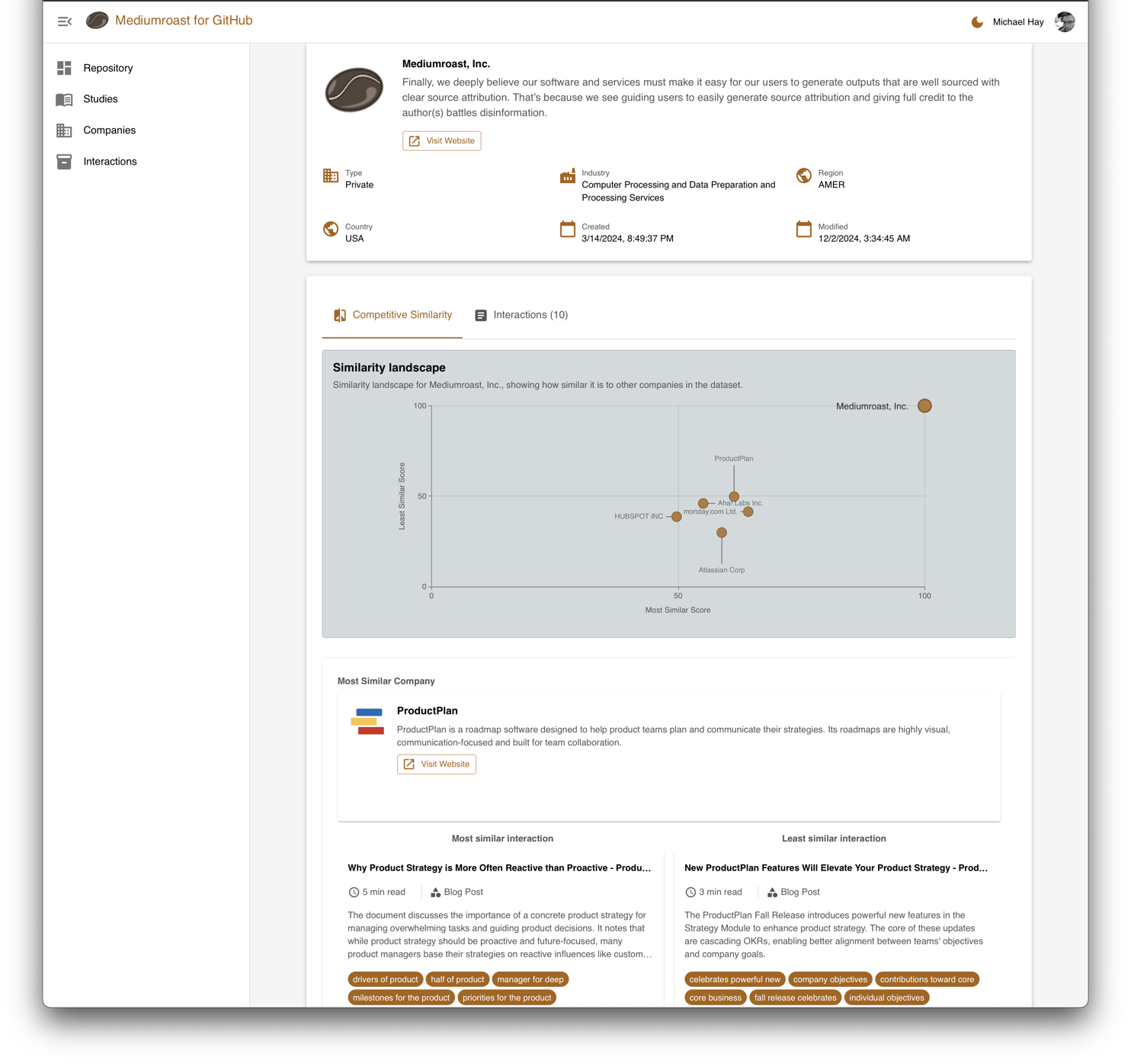This screenshot has height=1064, width=1131.
Task: Click the Mediumroast coffee bean logo in the header
Action: pyautogui.click(x=97, y=21)
